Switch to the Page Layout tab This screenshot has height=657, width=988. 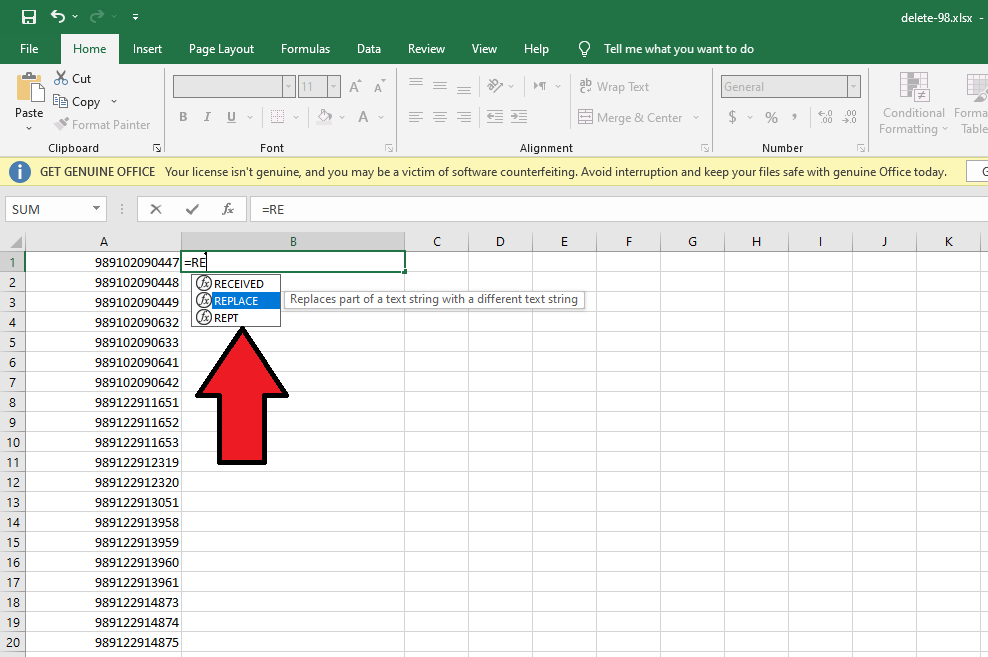click(x=221, y=49)
